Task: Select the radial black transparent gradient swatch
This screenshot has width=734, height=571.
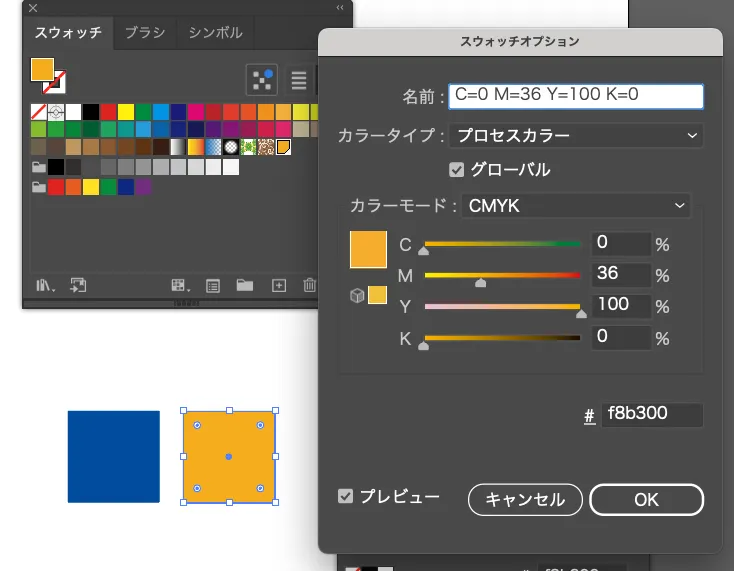Action: tap(231, 147)
